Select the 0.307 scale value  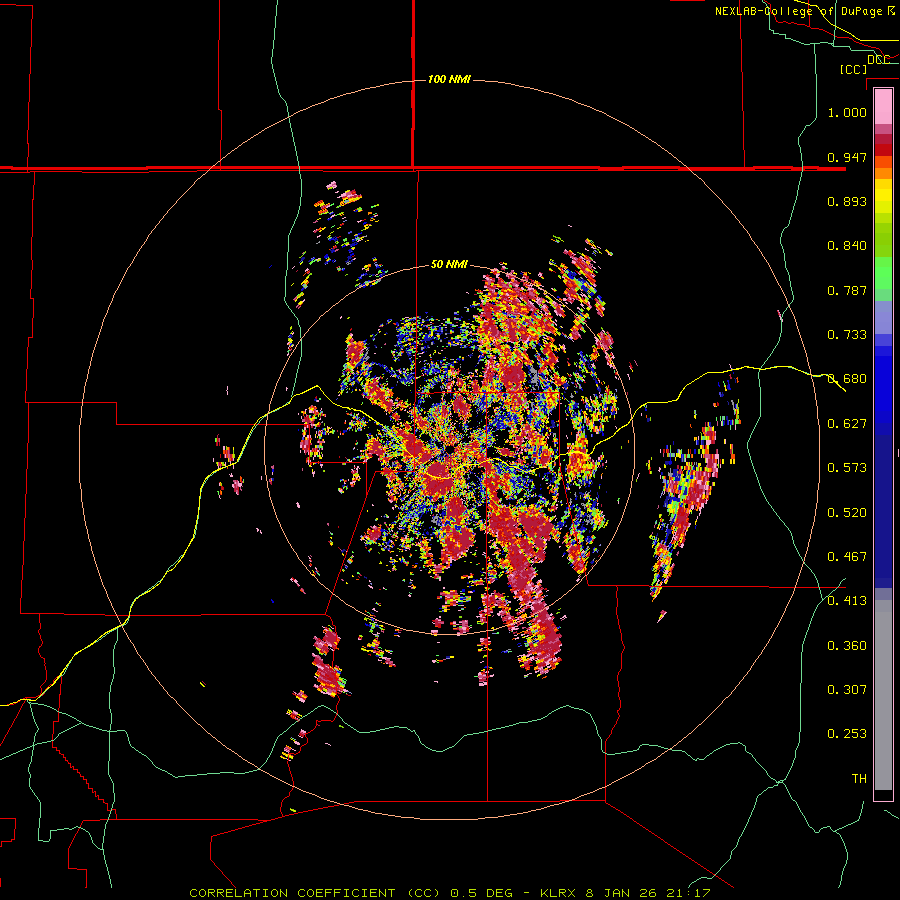847,690
